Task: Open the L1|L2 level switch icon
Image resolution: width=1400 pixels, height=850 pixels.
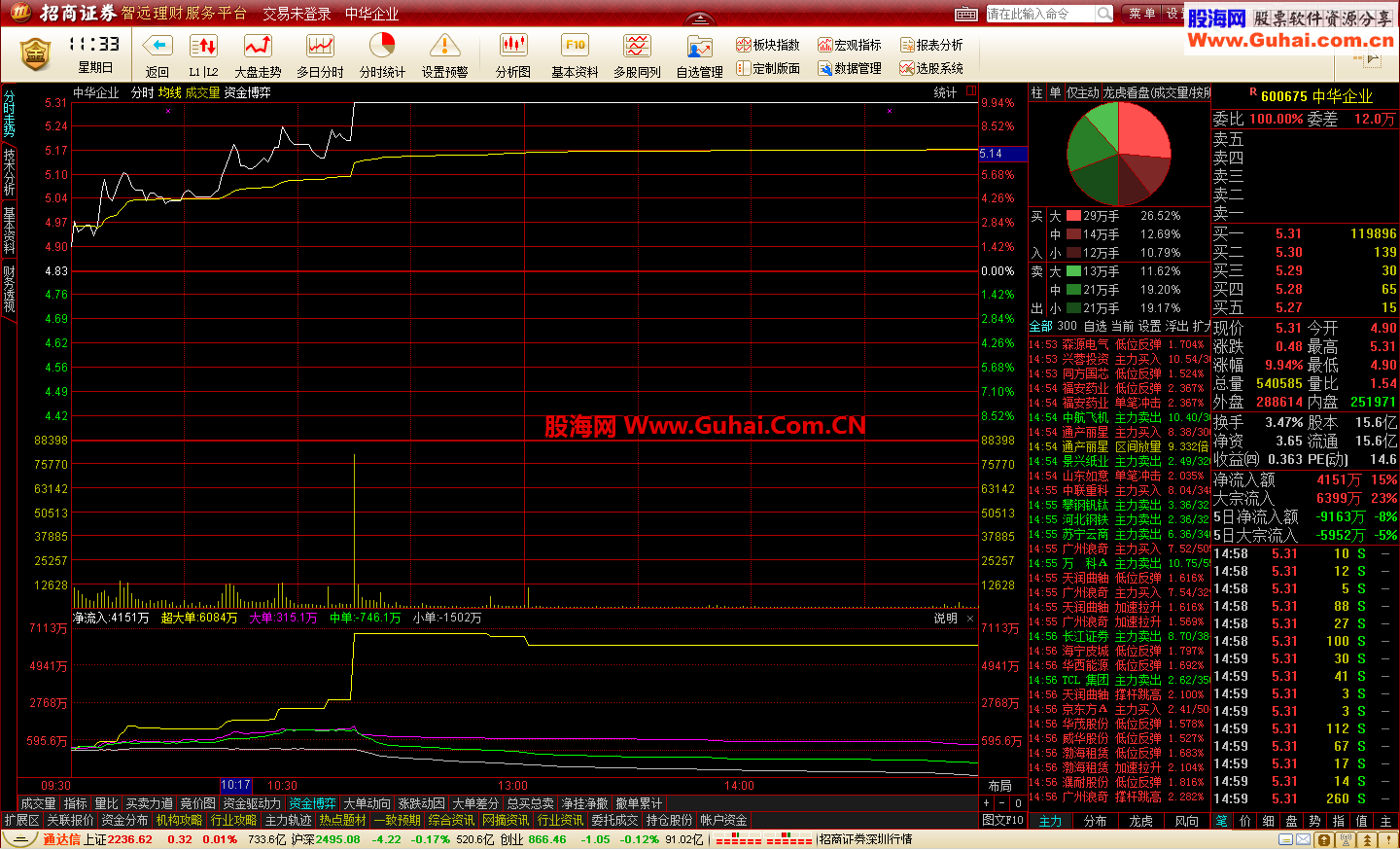Action: [x=203, y=46]
